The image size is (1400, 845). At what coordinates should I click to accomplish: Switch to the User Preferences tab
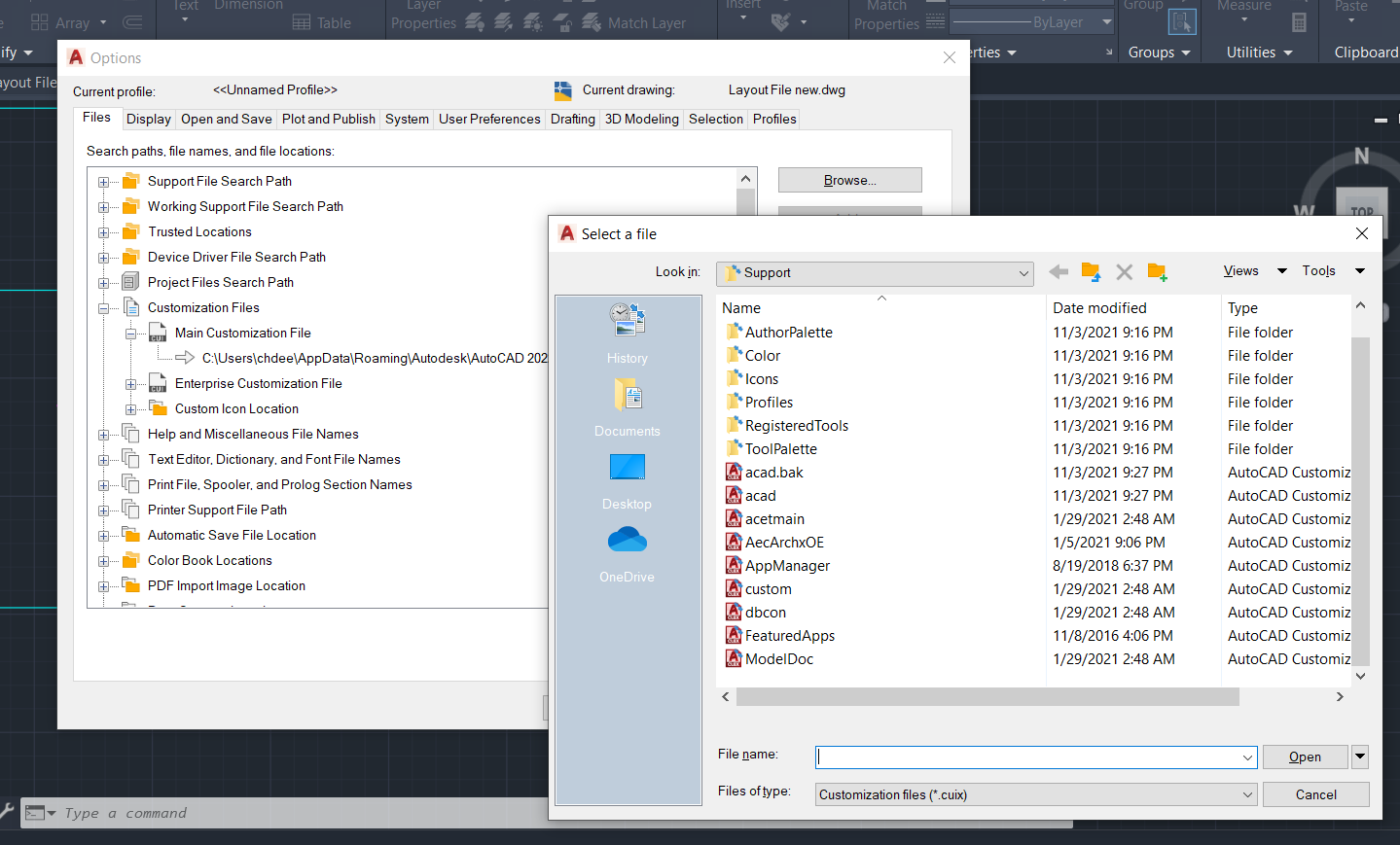[x=489, y=119]
